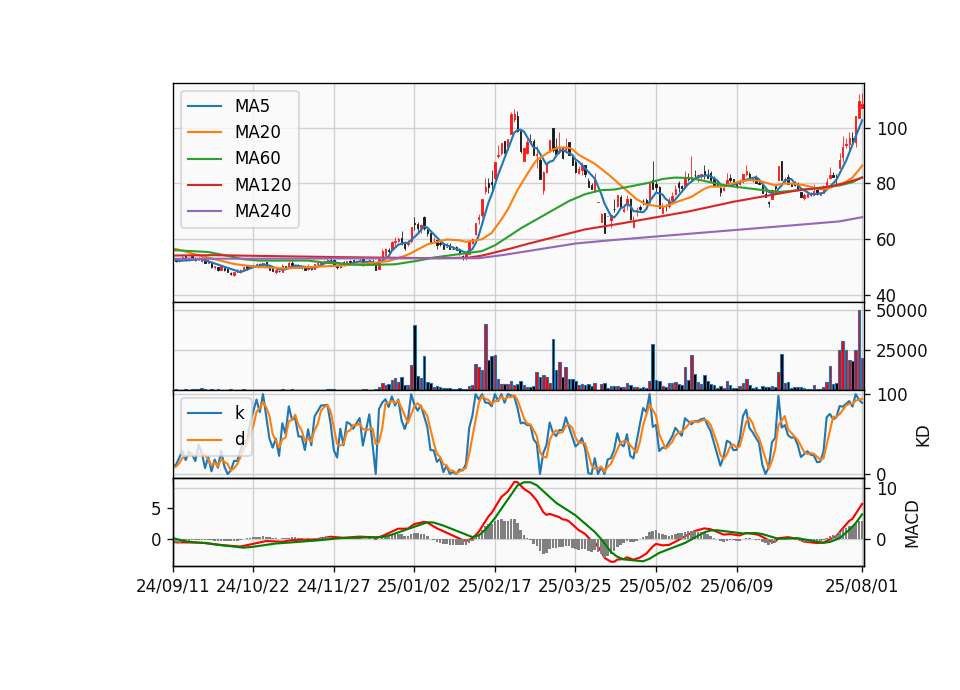The image size is (960, 690).
Task: Click the 25/08/01 date axis label
Action: 861,586
